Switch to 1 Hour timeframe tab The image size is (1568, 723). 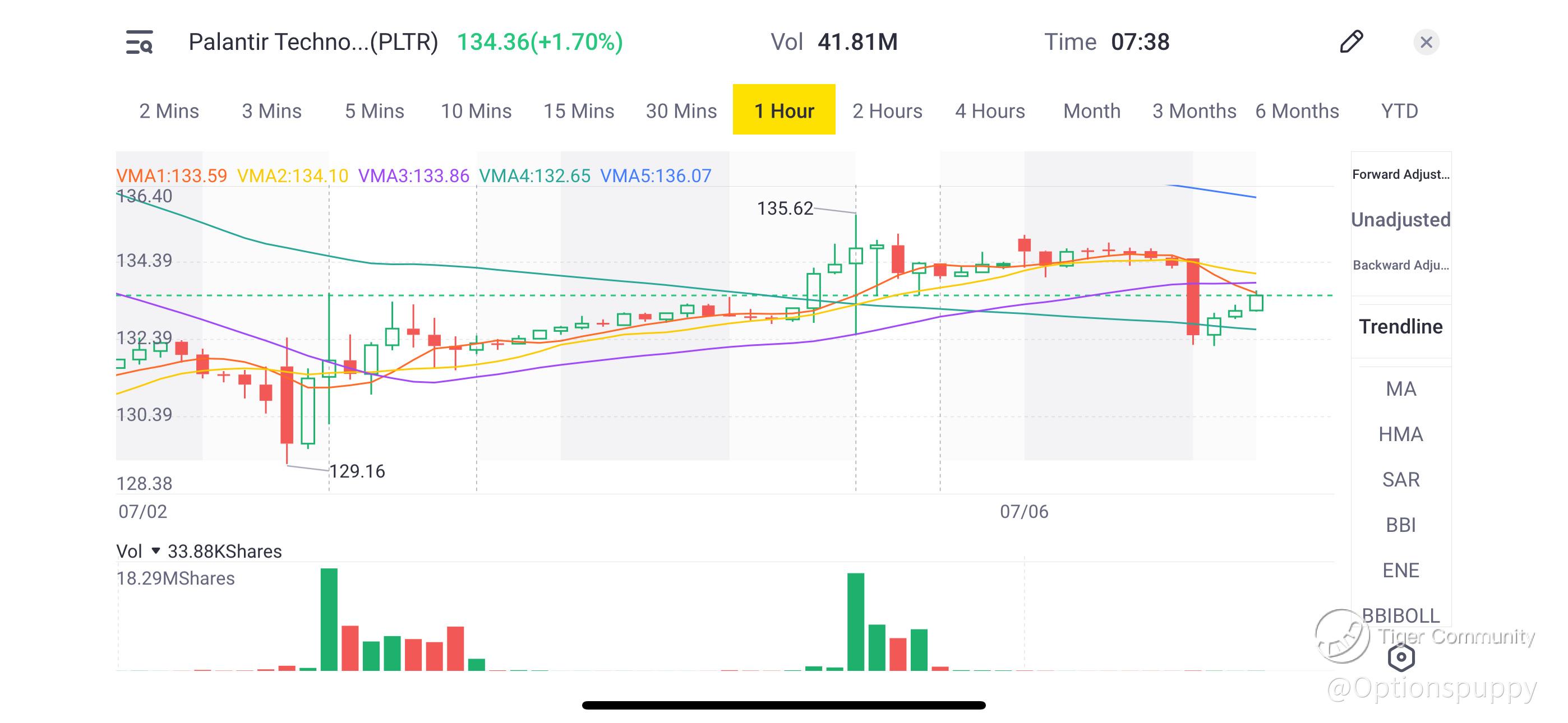pyautogui.click(x=783, y=111)
